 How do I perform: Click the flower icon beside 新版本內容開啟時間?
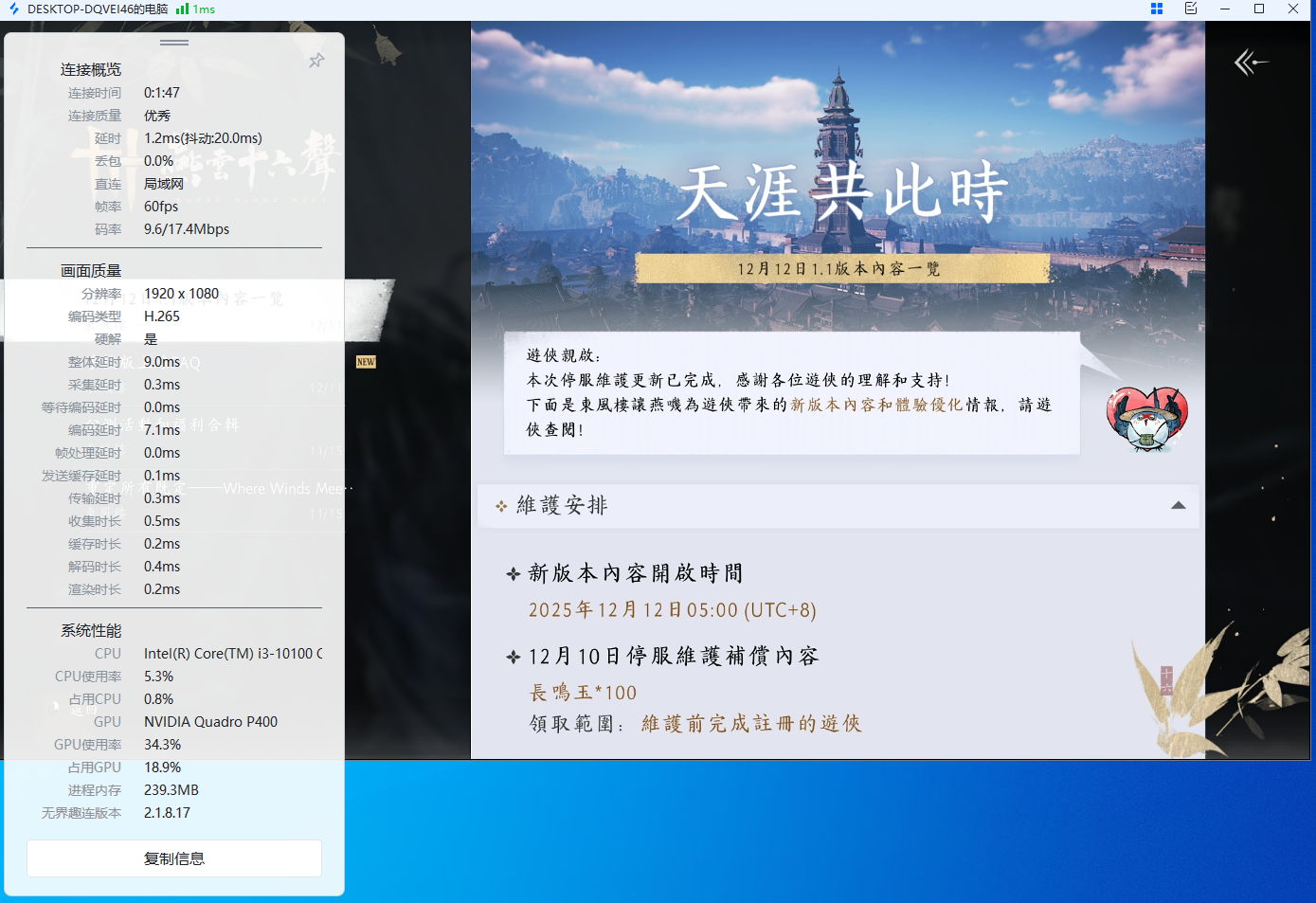(512, 573)
